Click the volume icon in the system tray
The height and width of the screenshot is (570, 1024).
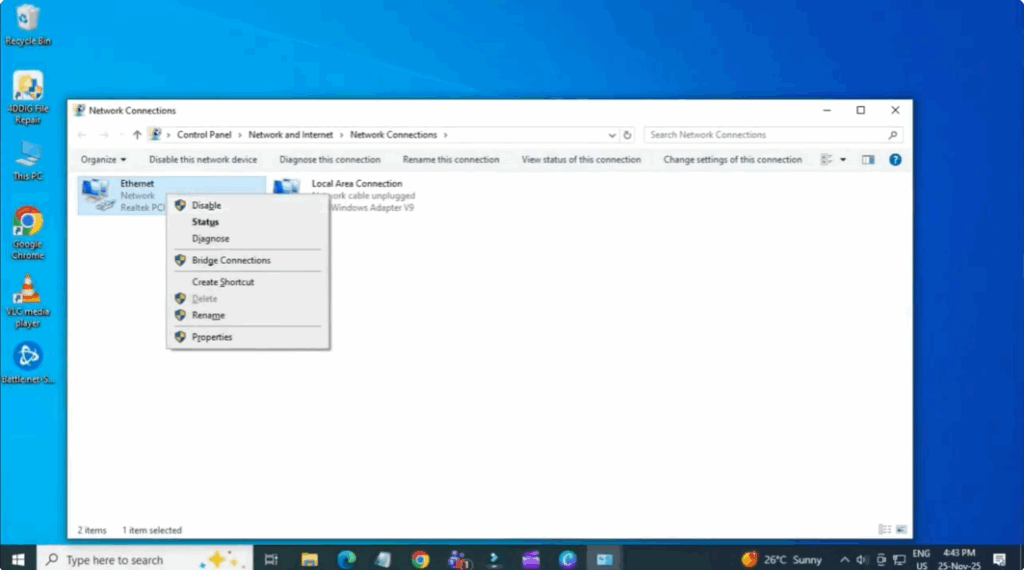click(862, 560)
